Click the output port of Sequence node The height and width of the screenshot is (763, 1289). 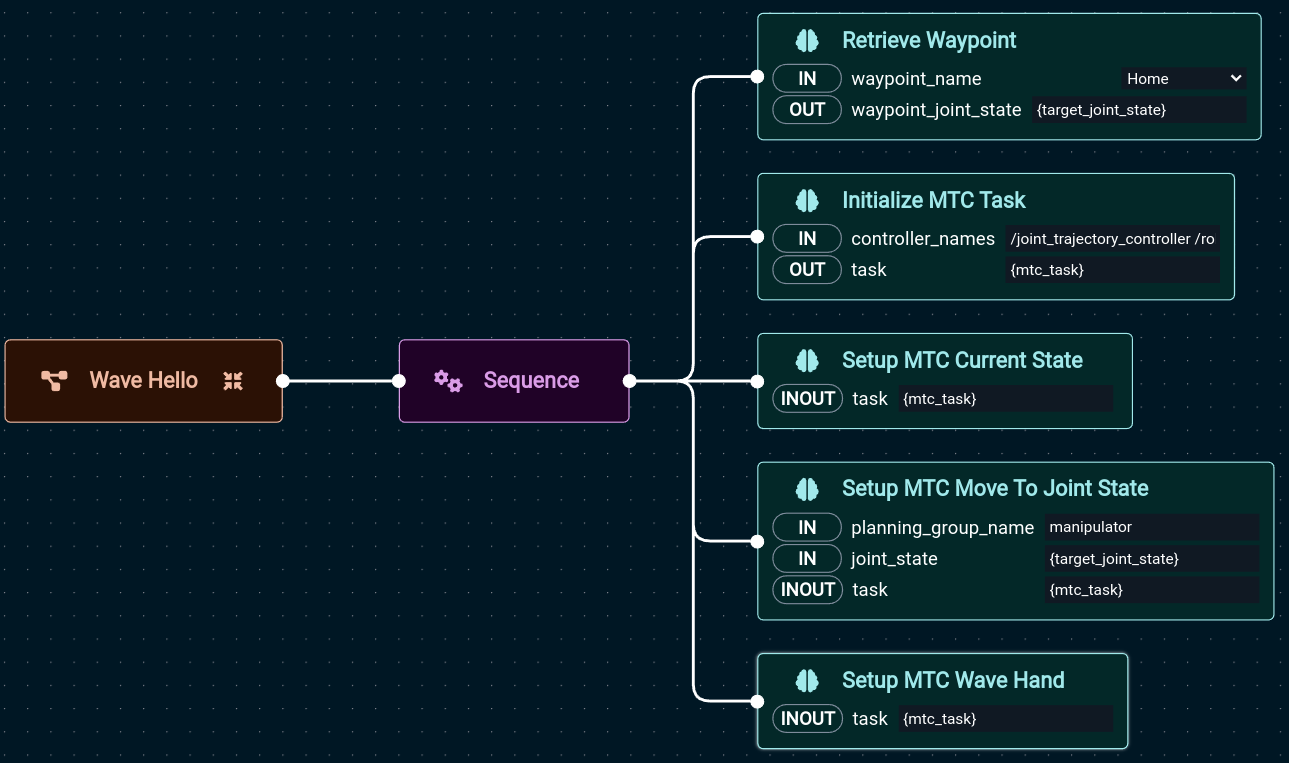click(x=630, y=381)
